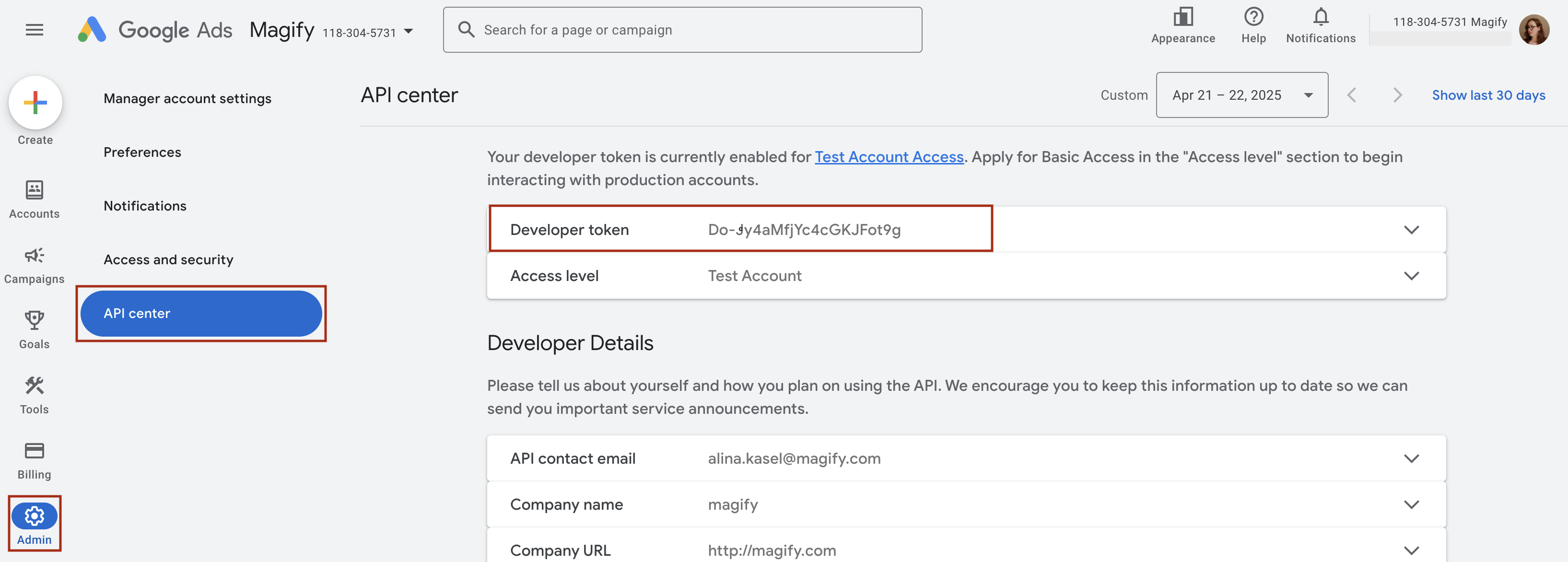1568x562 pixels.
Task: Open the Help question mark icon
Action: pyautogui.click(x=1252, y=25)
